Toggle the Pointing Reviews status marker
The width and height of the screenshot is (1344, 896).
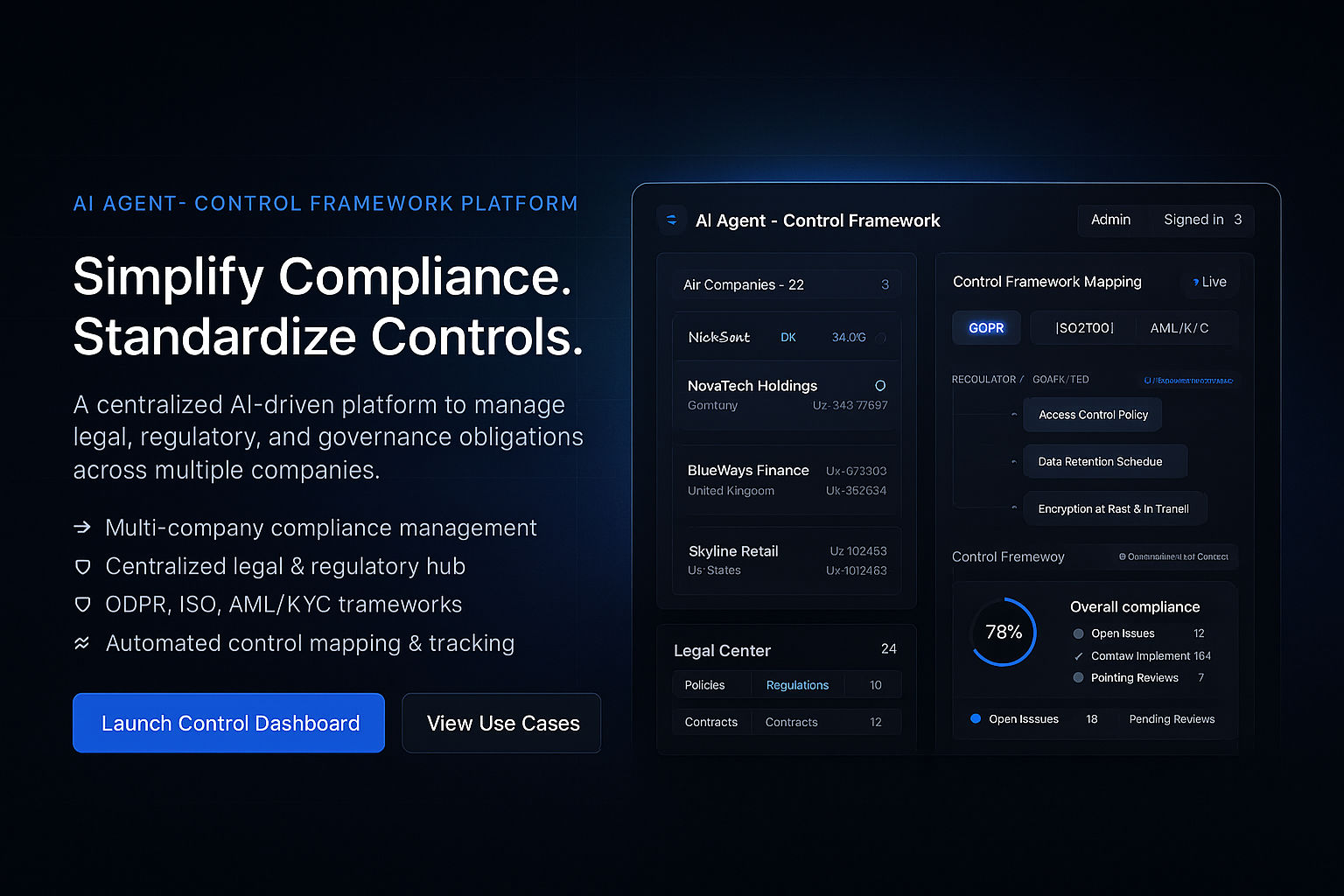[x=1077, y=677]
